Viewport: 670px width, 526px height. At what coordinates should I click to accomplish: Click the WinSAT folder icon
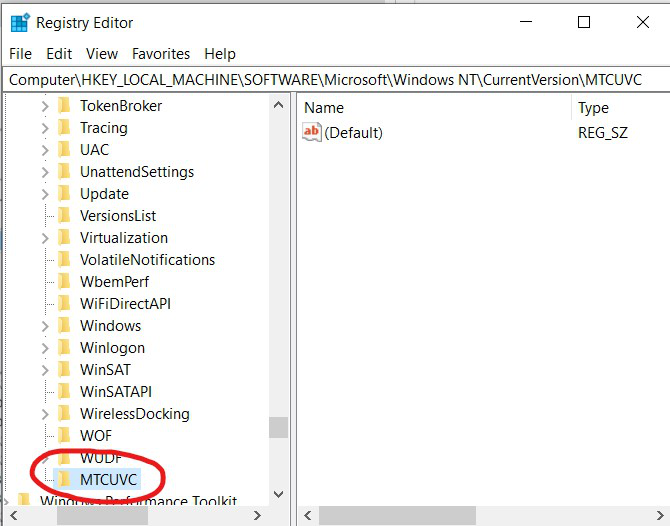[64, 369]
